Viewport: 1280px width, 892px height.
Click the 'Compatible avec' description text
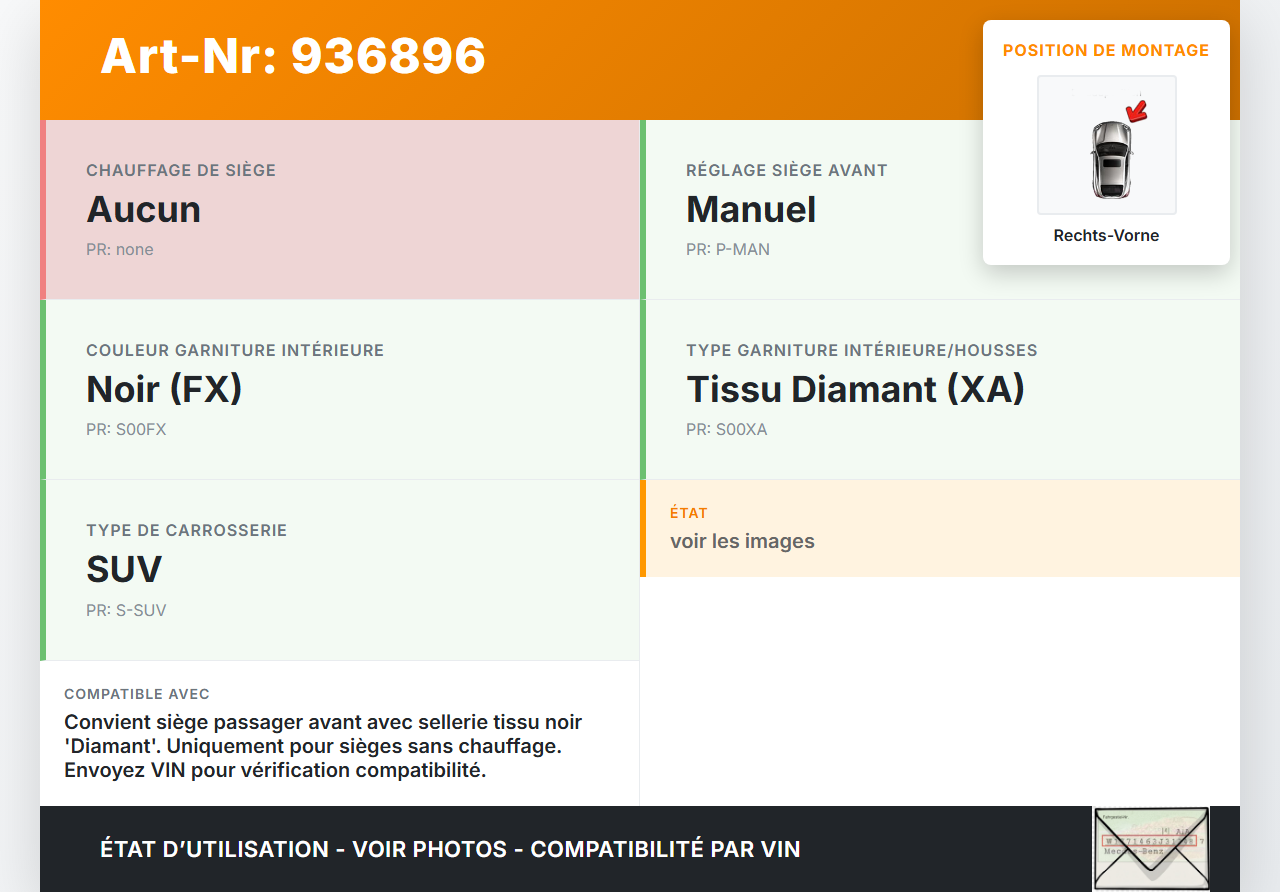(x=323, y=746)
